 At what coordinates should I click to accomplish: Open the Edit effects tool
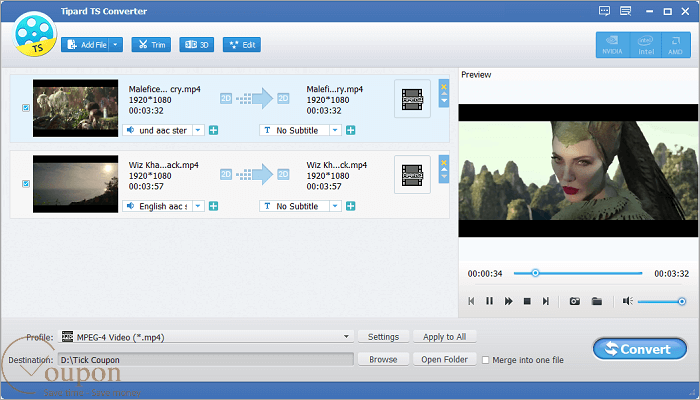point(242,45)
